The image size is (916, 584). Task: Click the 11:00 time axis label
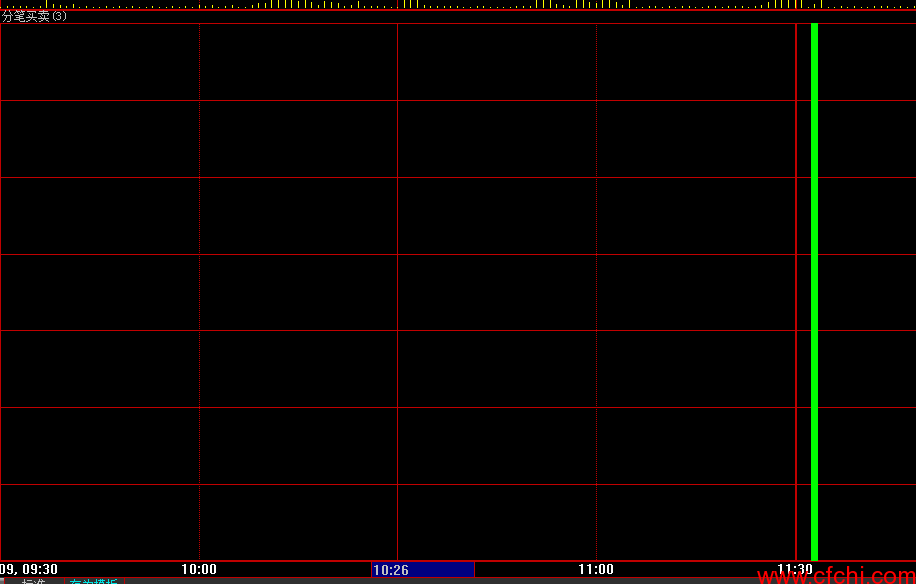pos(596,569)
